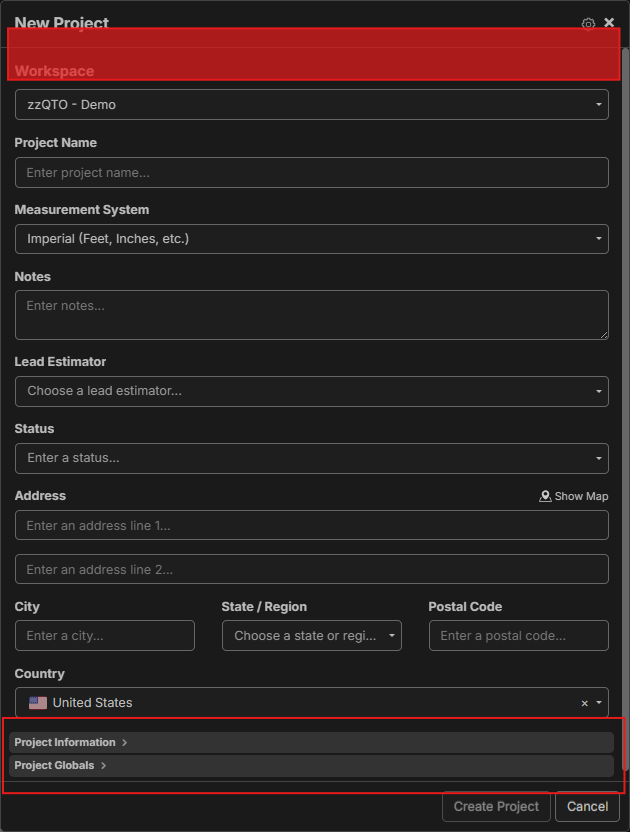Clear the United States country selection
The width and height of the screenshot is (630, 832).
(585, 703)
